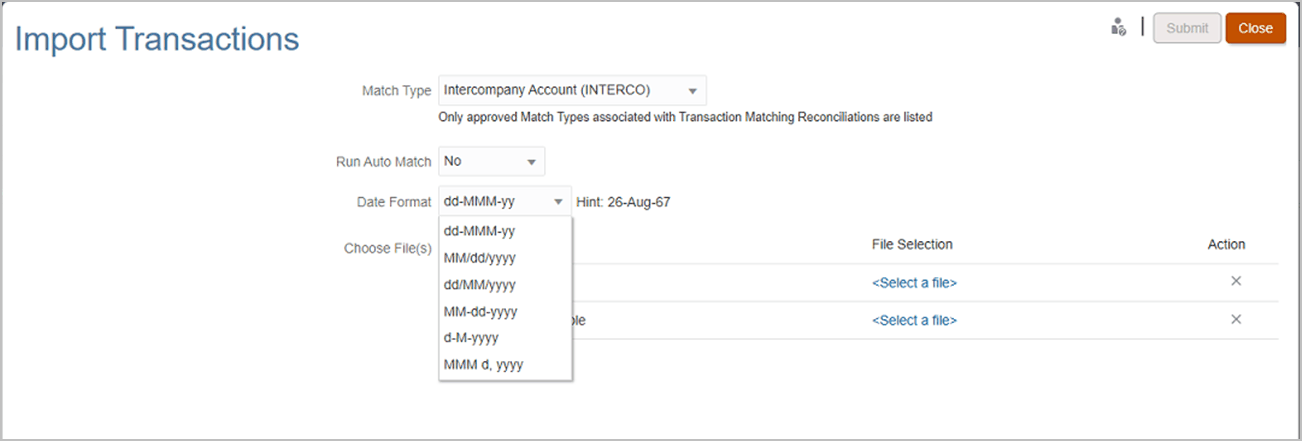1302x441 pixels.
Task: Click the date Hint text 26-Aug-67
Action: point(623,202)
